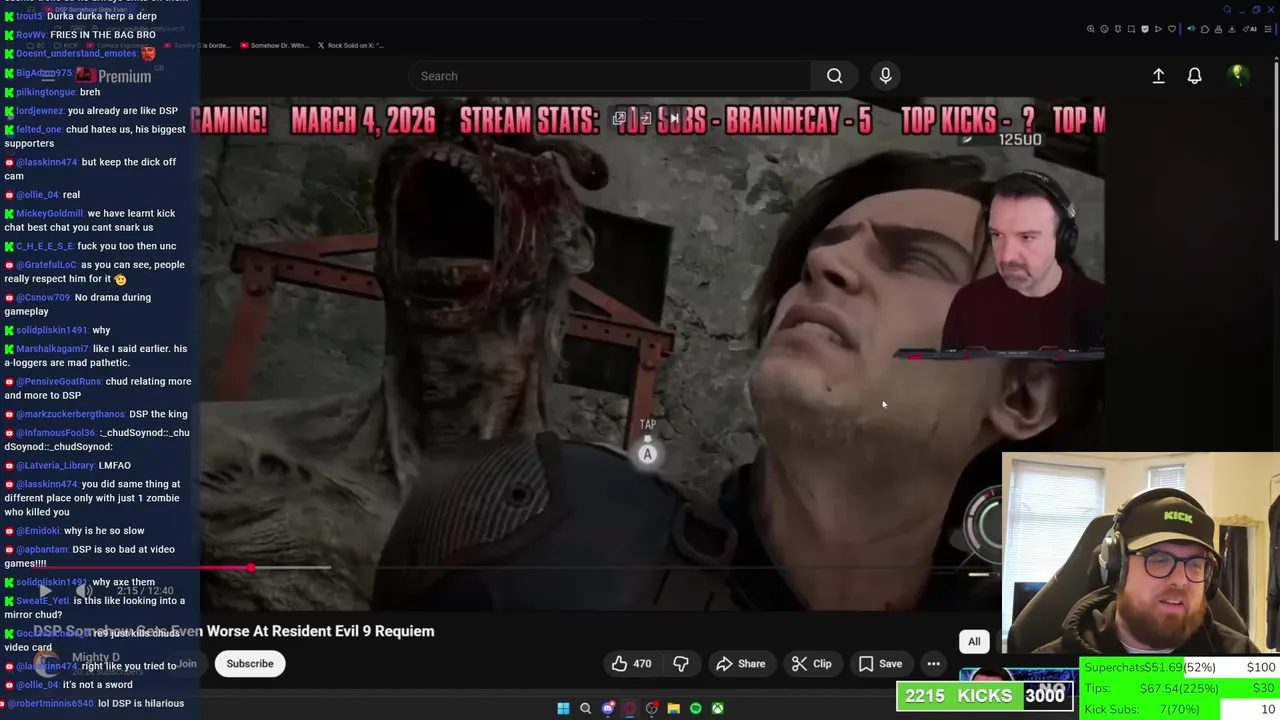Open the Windows Start button
This screenshot has height=720, width=1280.
pos(563,708)
